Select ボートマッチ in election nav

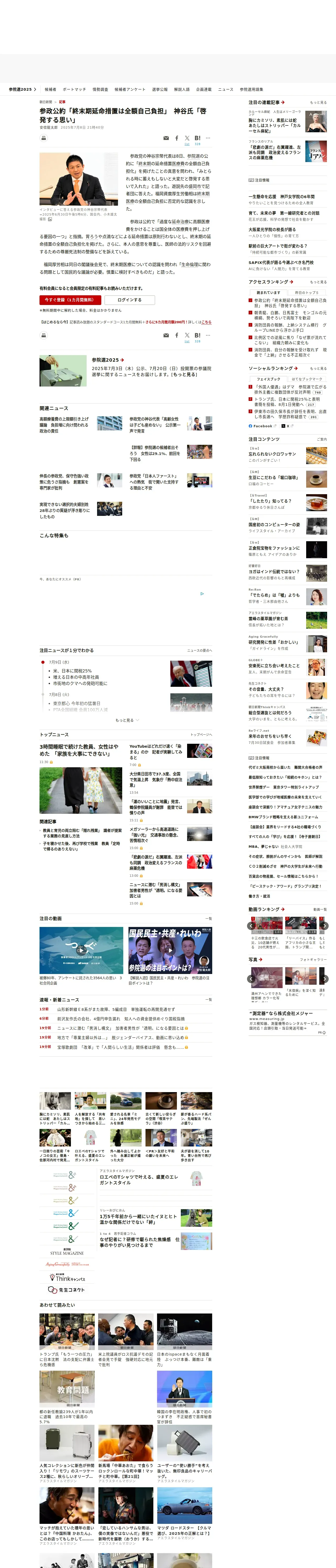click(x=74, y=89)
